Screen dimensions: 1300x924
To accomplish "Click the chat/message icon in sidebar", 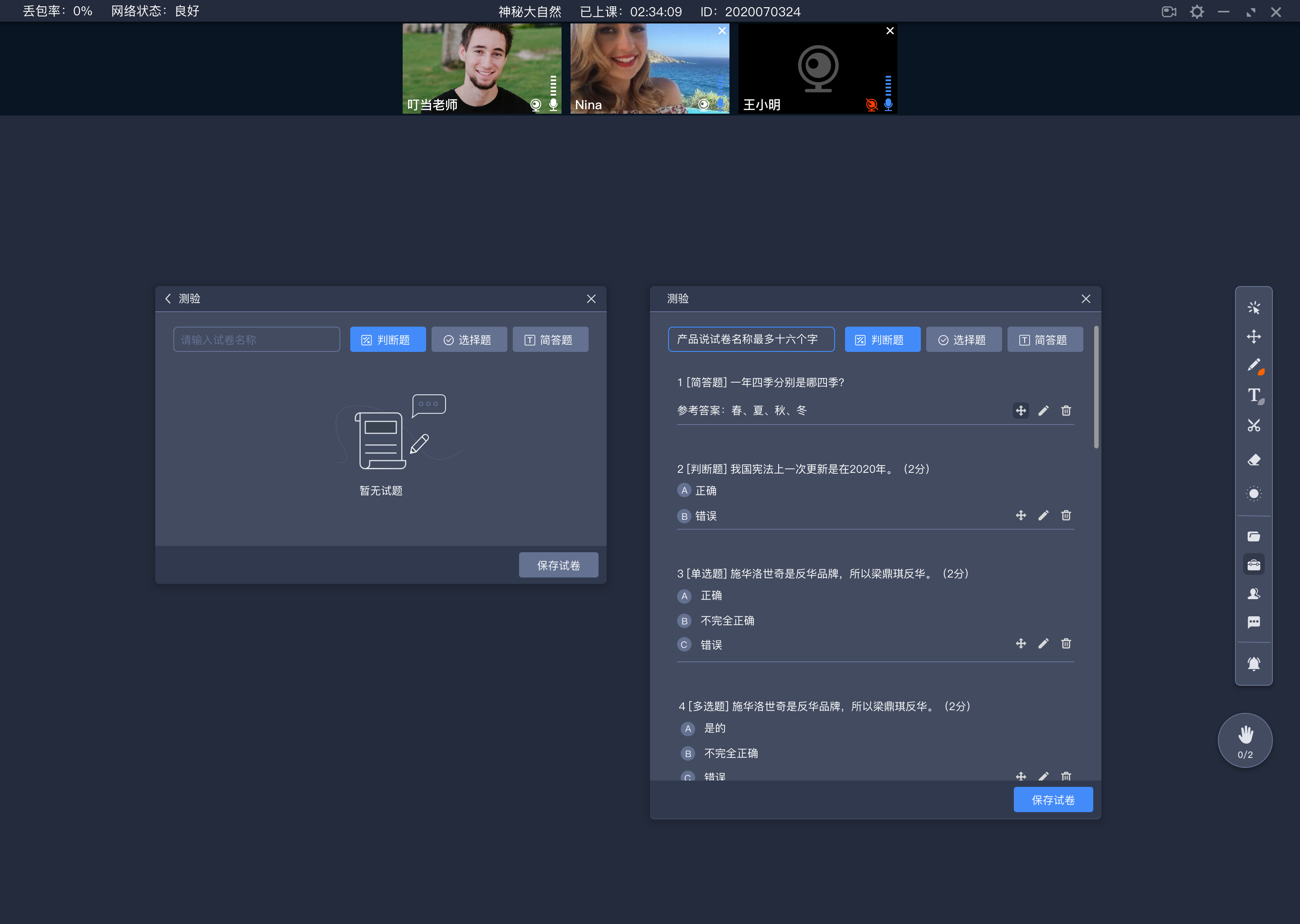I will (1254, 623).
